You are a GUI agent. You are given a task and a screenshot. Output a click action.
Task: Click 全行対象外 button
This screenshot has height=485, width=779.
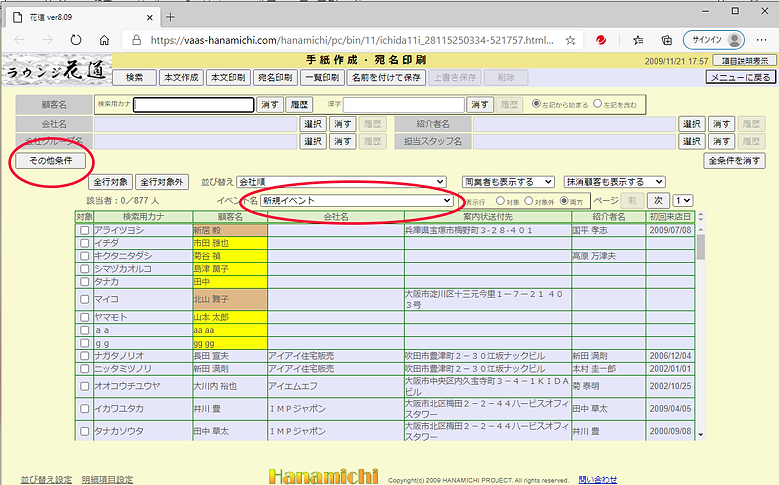coord(162,182)
